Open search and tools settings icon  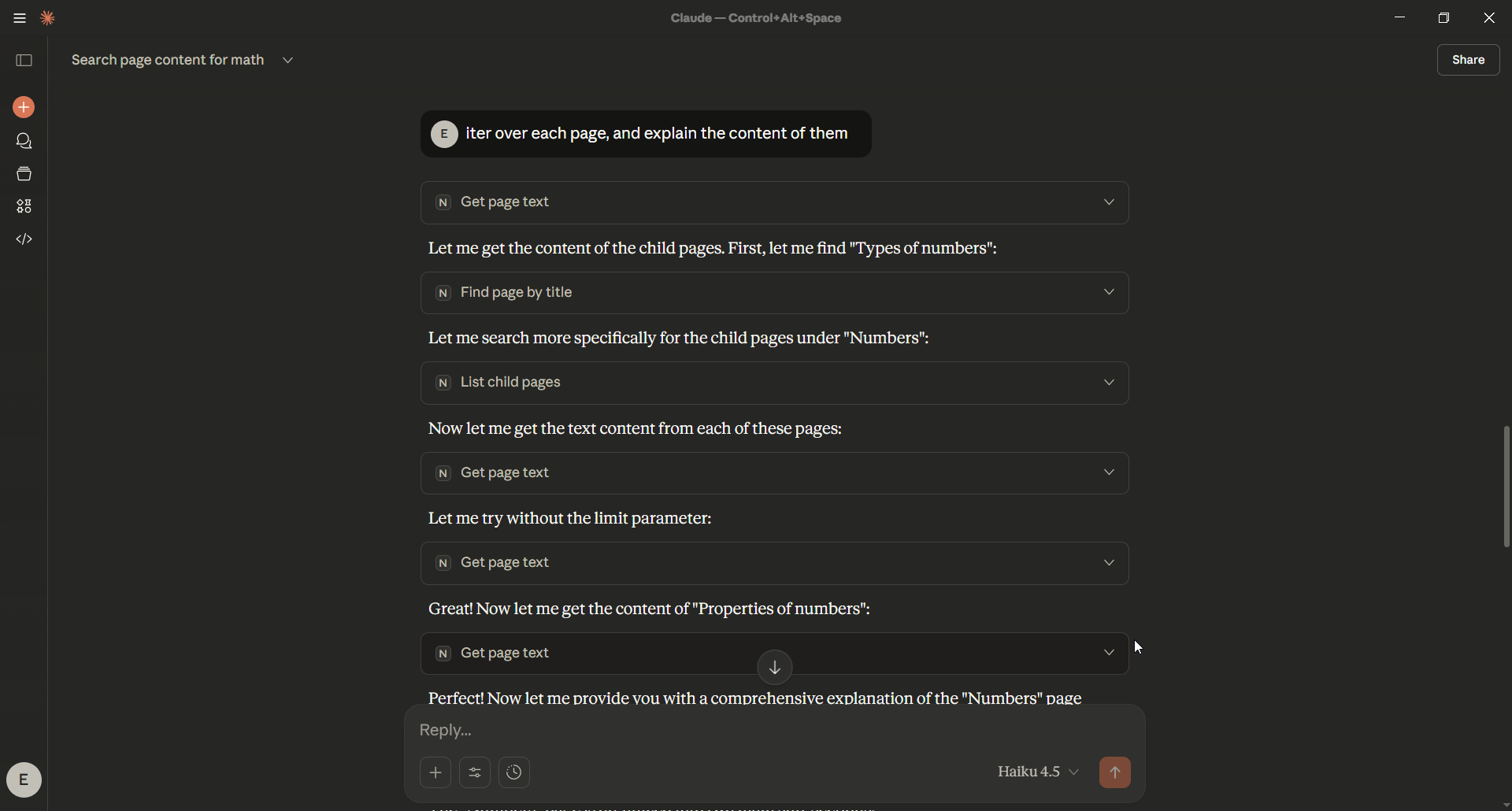tap(475, 772)
